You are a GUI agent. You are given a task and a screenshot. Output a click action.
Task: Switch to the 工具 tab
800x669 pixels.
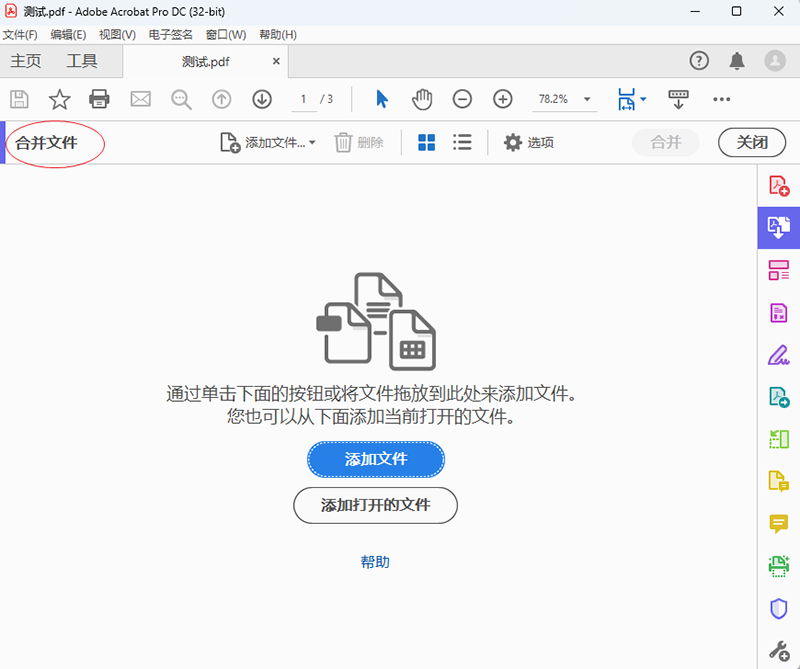pos(82,61)
